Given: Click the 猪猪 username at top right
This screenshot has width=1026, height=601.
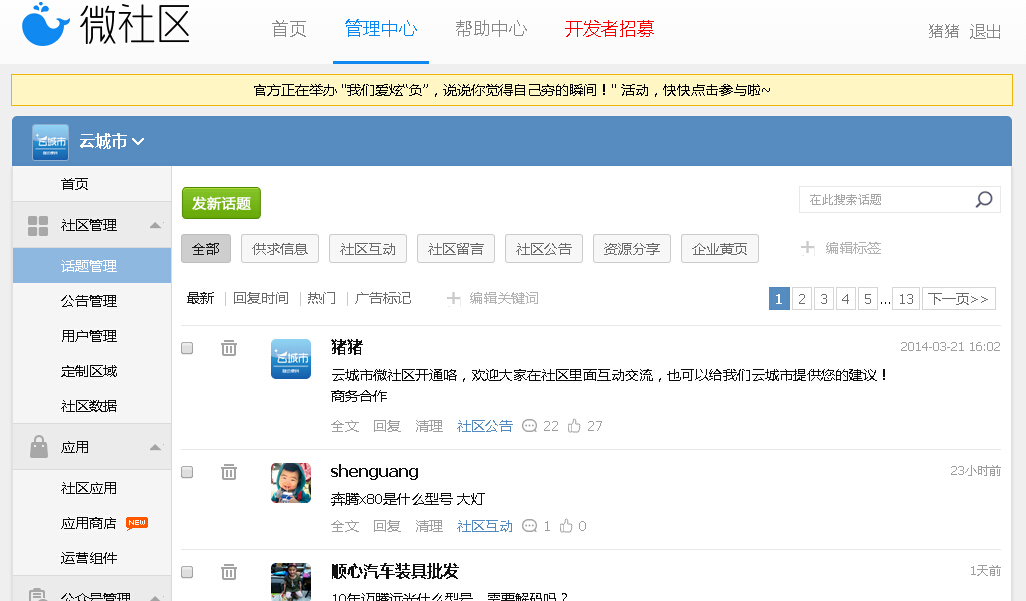Looking at the screenshot, I should click(x=944, y=31).
